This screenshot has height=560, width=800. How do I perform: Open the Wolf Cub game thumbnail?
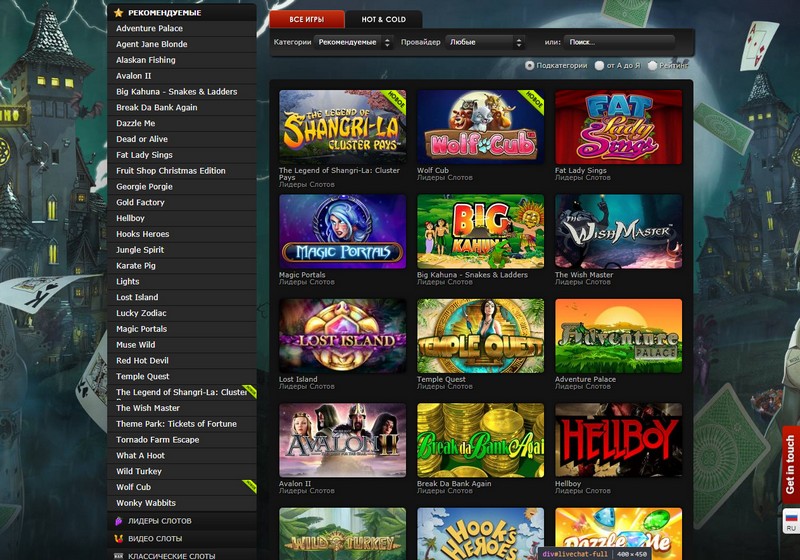(x=481, y=128)
